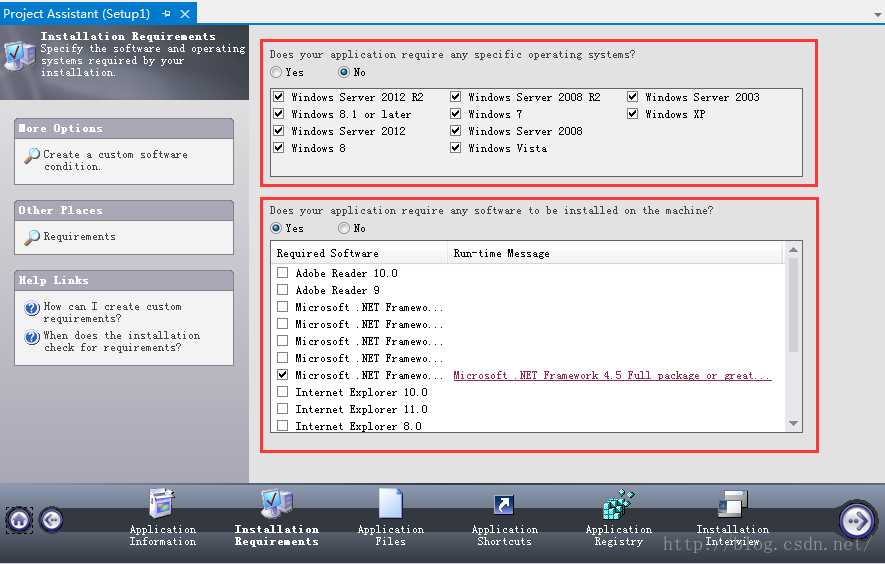
Task: Click the pin icon on Project Assistant tab
Action: [x=167, y=13]
